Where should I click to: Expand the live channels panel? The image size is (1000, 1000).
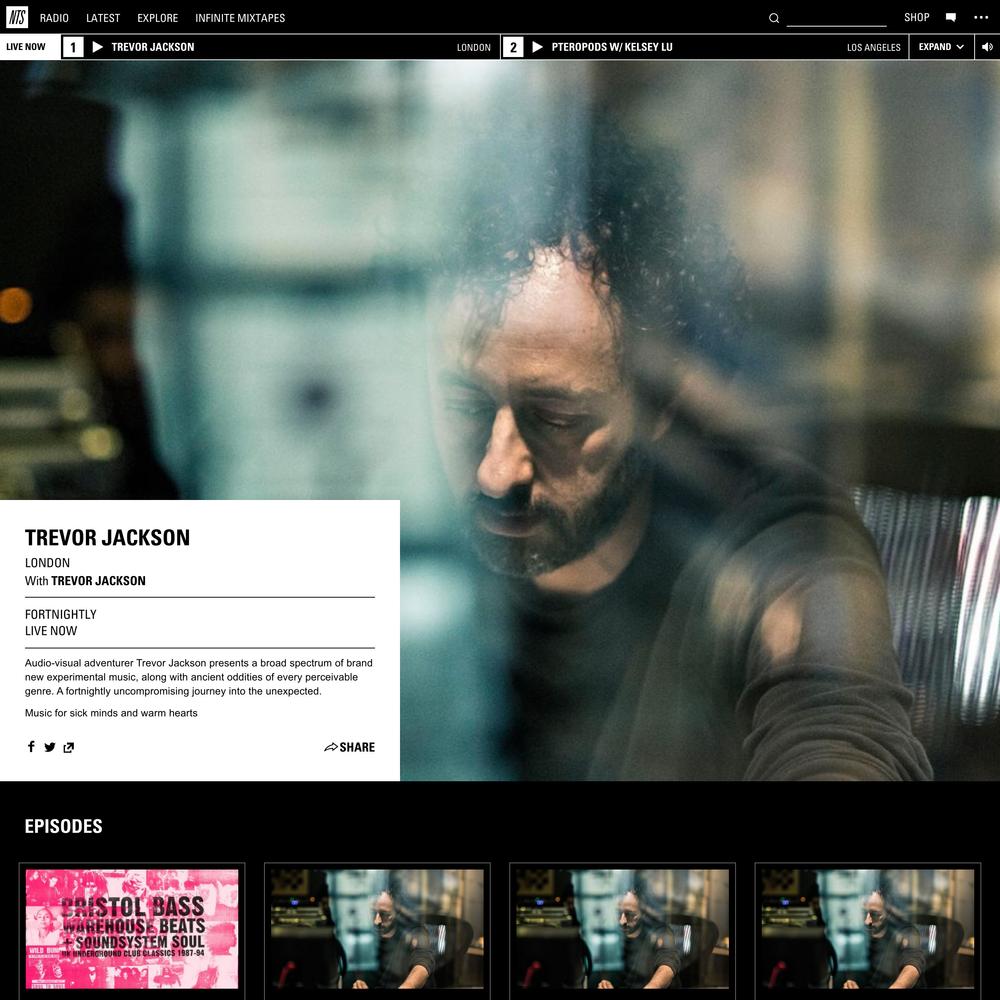pyautogui.click(x=942, y=47)
